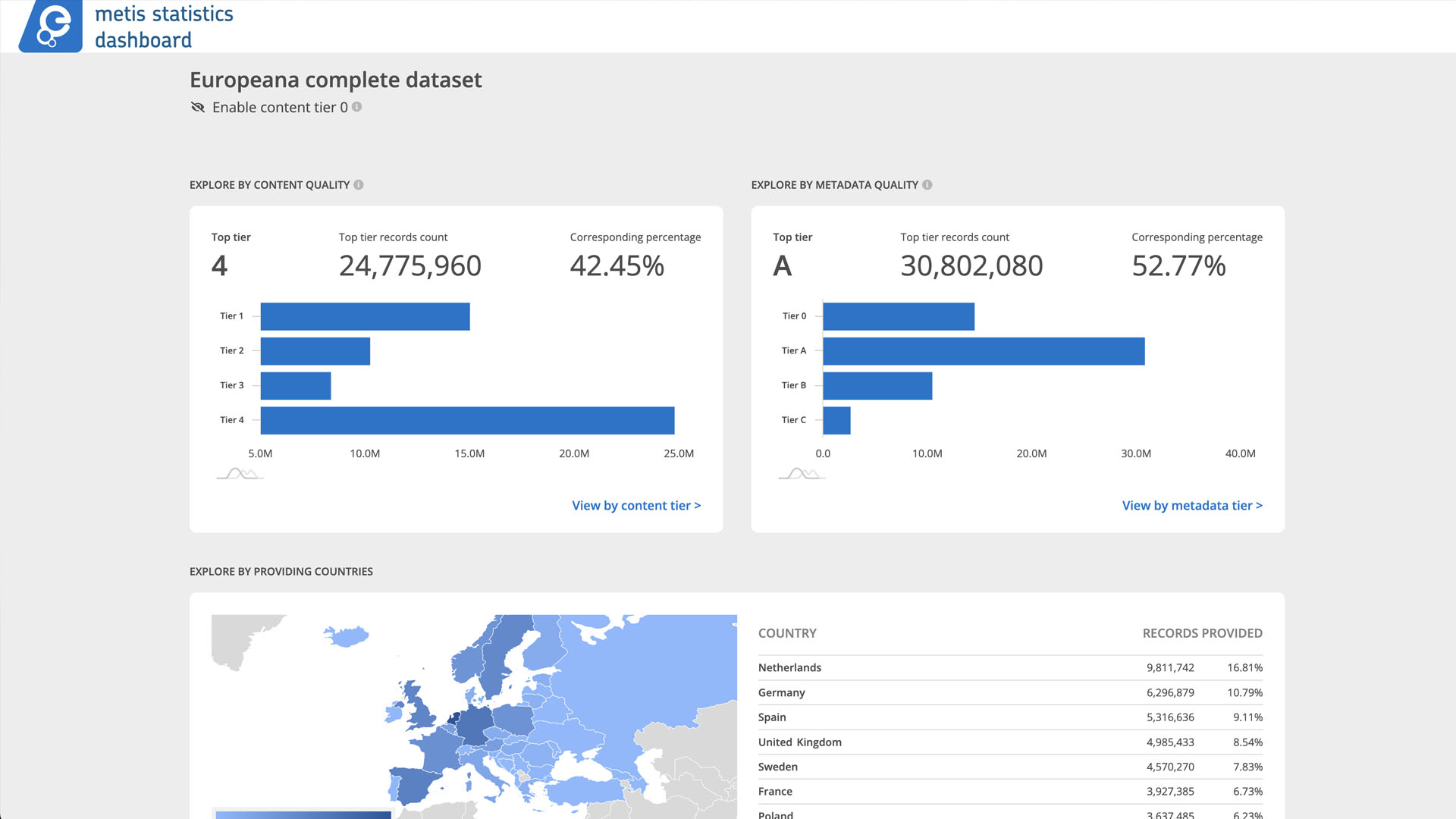Click the Spain row in country table
1456x819 pixels.
pos(1010,717)
